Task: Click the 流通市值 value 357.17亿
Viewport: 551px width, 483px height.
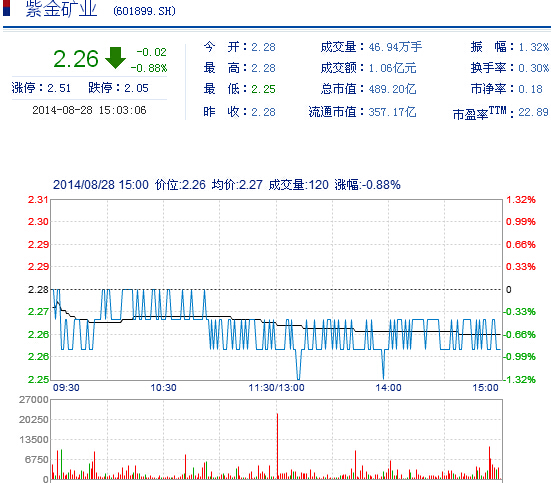Action: point(392,112)
